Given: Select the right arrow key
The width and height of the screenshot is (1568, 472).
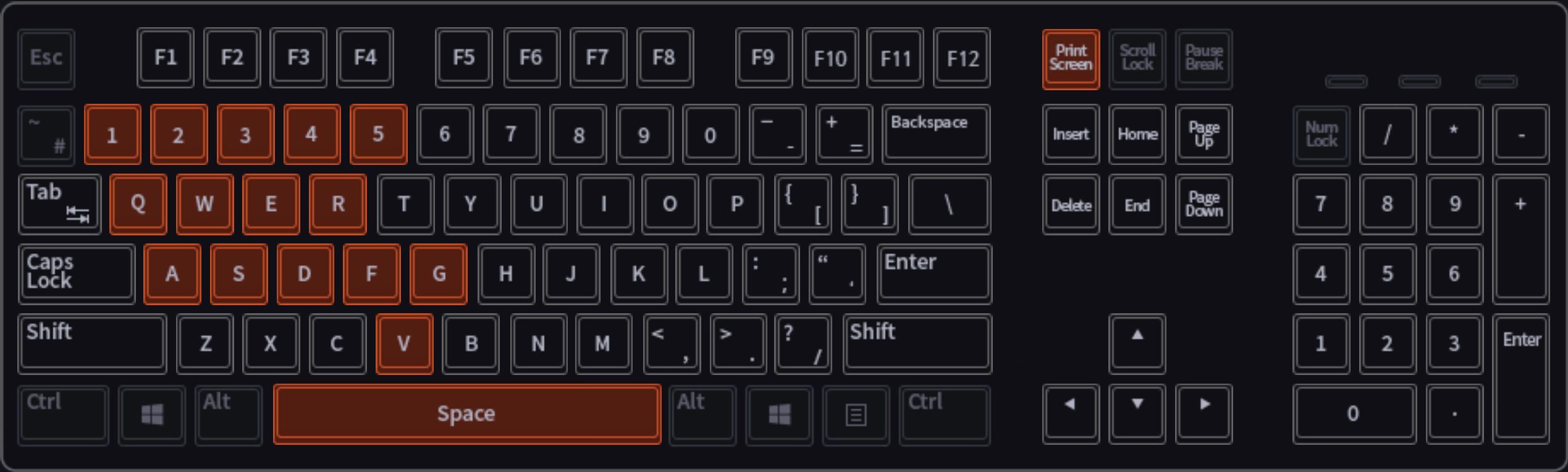Looking at the screenshot, I should [1203, 414].
